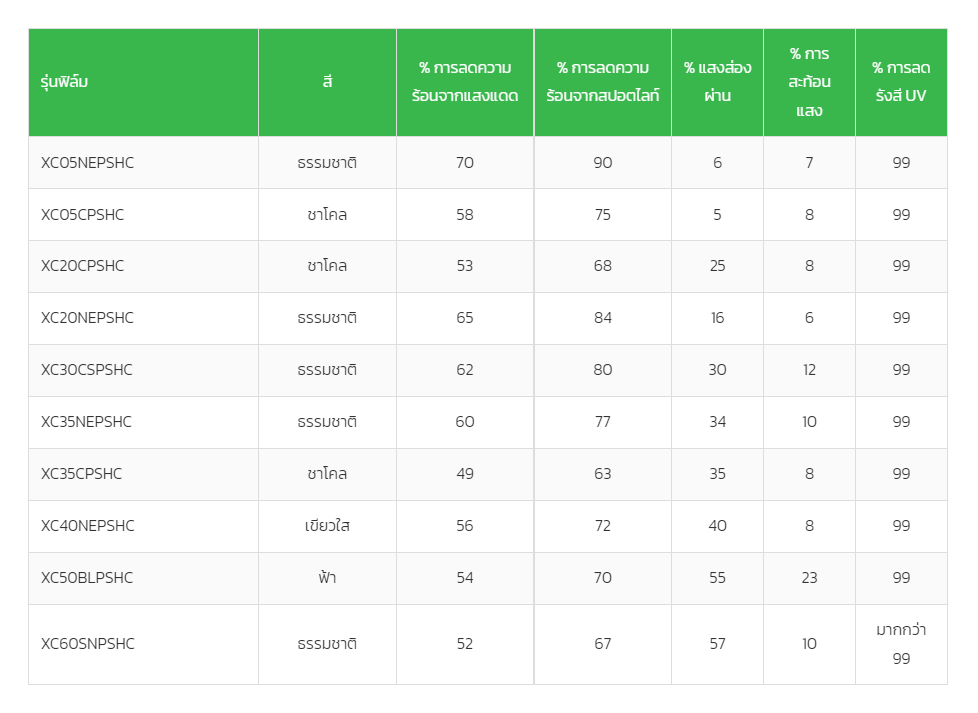This screenshot has width=978, height=713.
Task: Click spotlight heat value 63 for XC35CPSHC
Action: point(603,473)
